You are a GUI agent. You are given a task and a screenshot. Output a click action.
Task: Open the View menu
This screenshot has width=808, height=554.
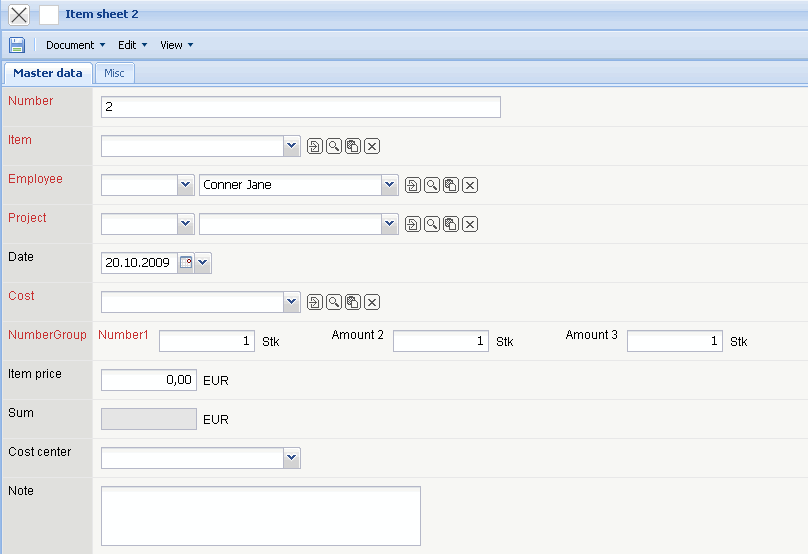(176, 45)
